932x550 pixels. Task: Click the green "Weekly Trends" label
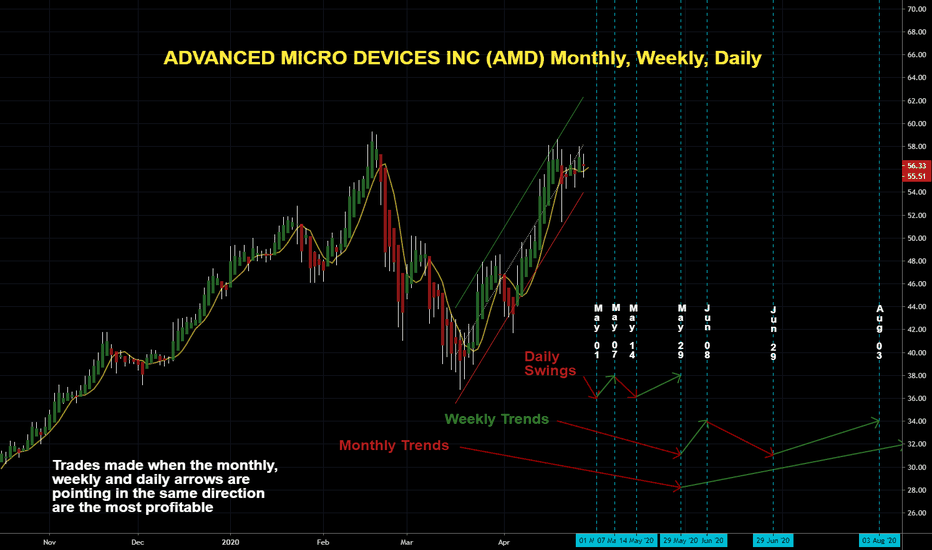point(496,419)
